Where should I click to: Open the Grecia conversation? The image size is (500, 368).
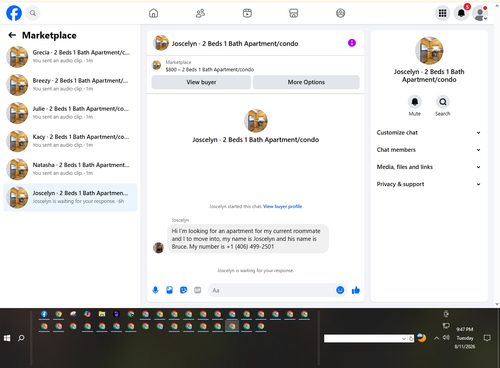70,56
